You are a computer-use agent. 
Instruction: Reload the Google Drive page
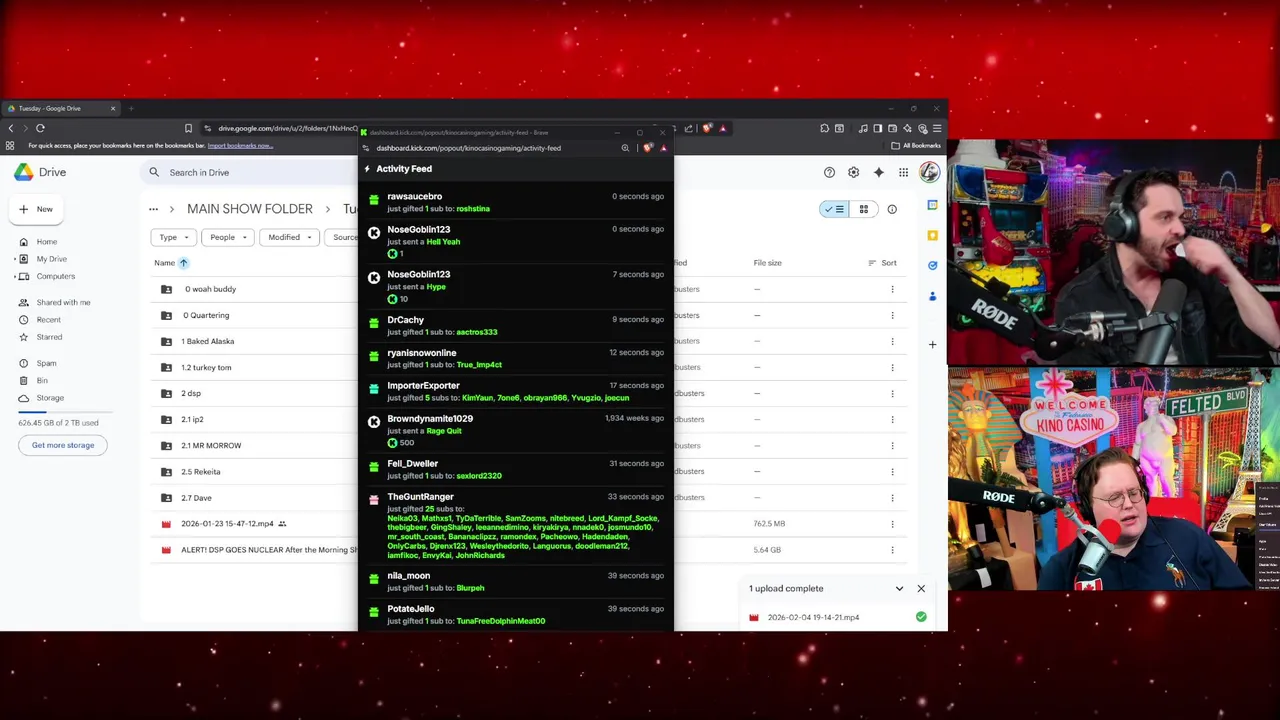coord(40,128)
